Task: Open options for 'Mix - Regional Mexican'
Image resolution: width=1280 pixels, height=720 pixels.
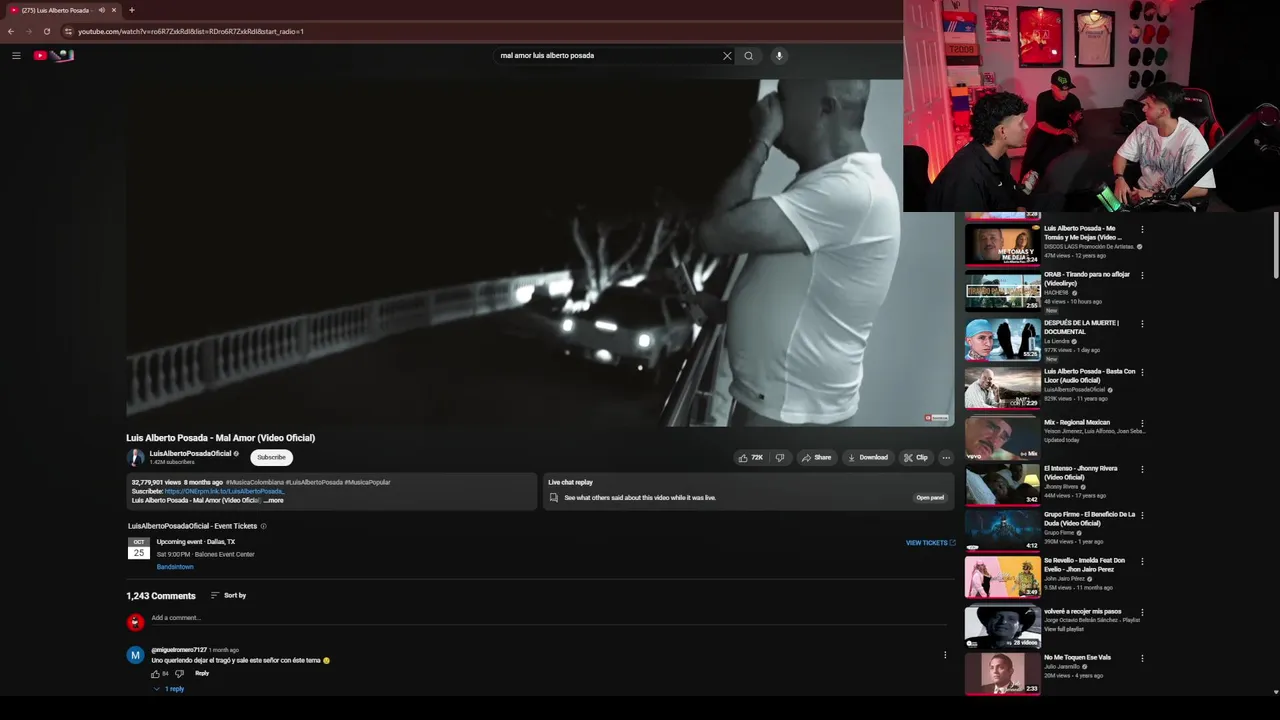Action: click(x=1142, y=423)
